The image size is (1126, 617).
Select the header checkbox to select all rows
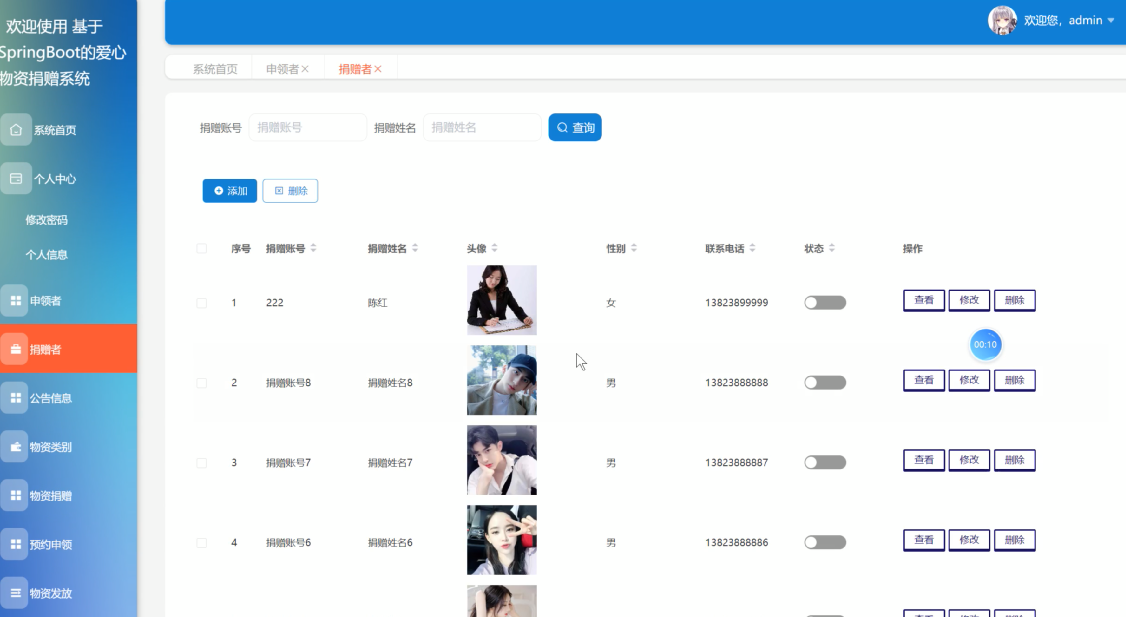(201, 248)
